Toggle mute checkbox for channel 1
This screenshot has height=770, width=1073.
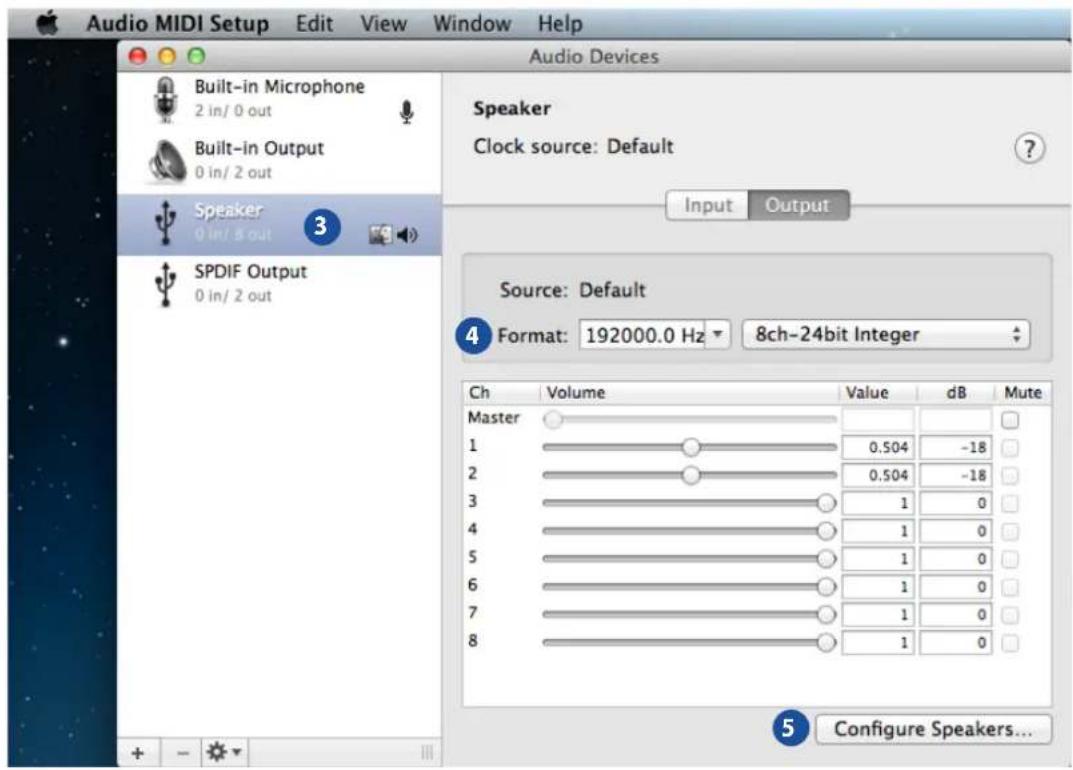(x=1010, y=448)
